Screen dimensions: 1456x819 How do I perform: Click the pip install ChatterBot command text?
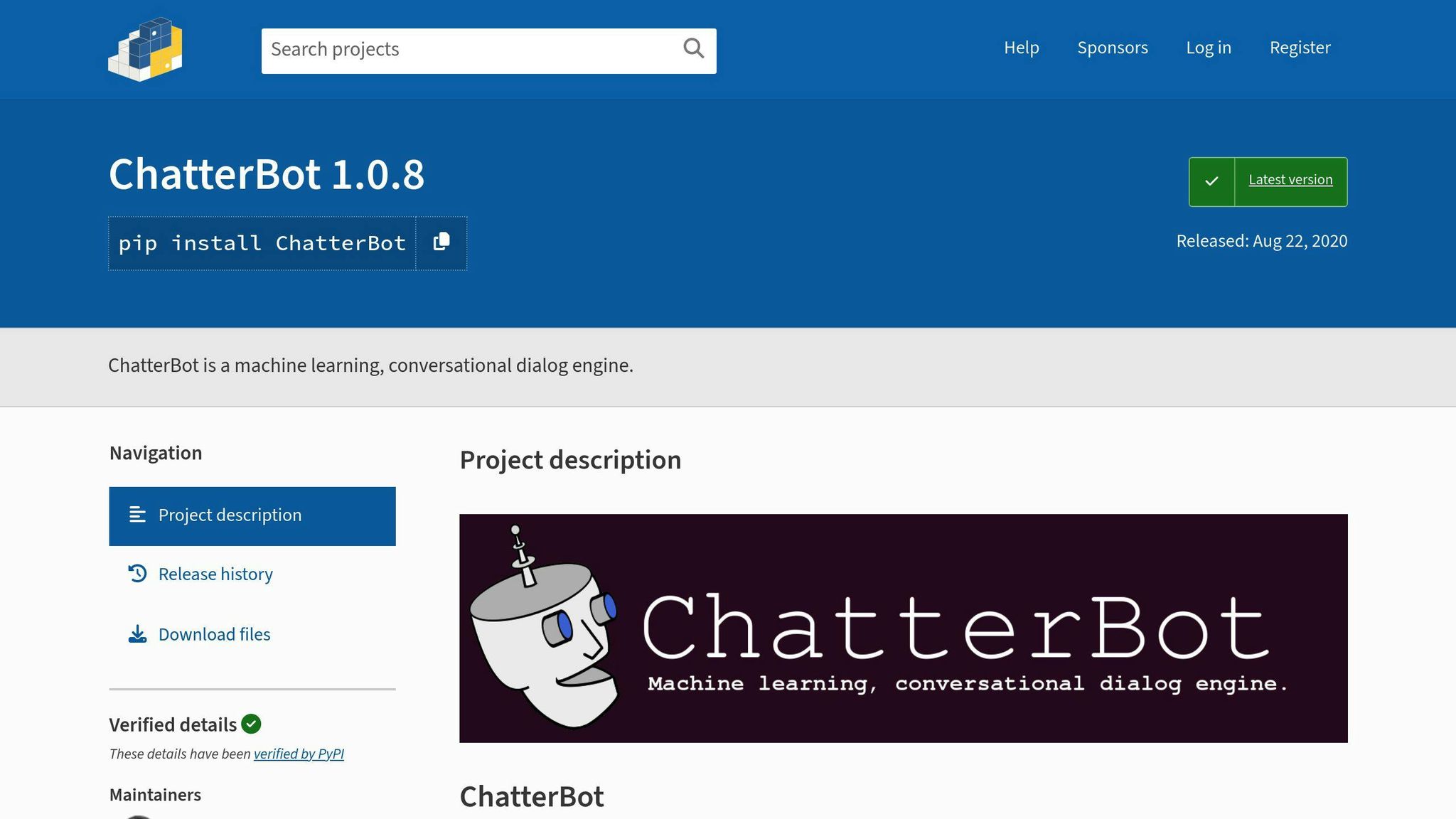[x=262, y=243]
